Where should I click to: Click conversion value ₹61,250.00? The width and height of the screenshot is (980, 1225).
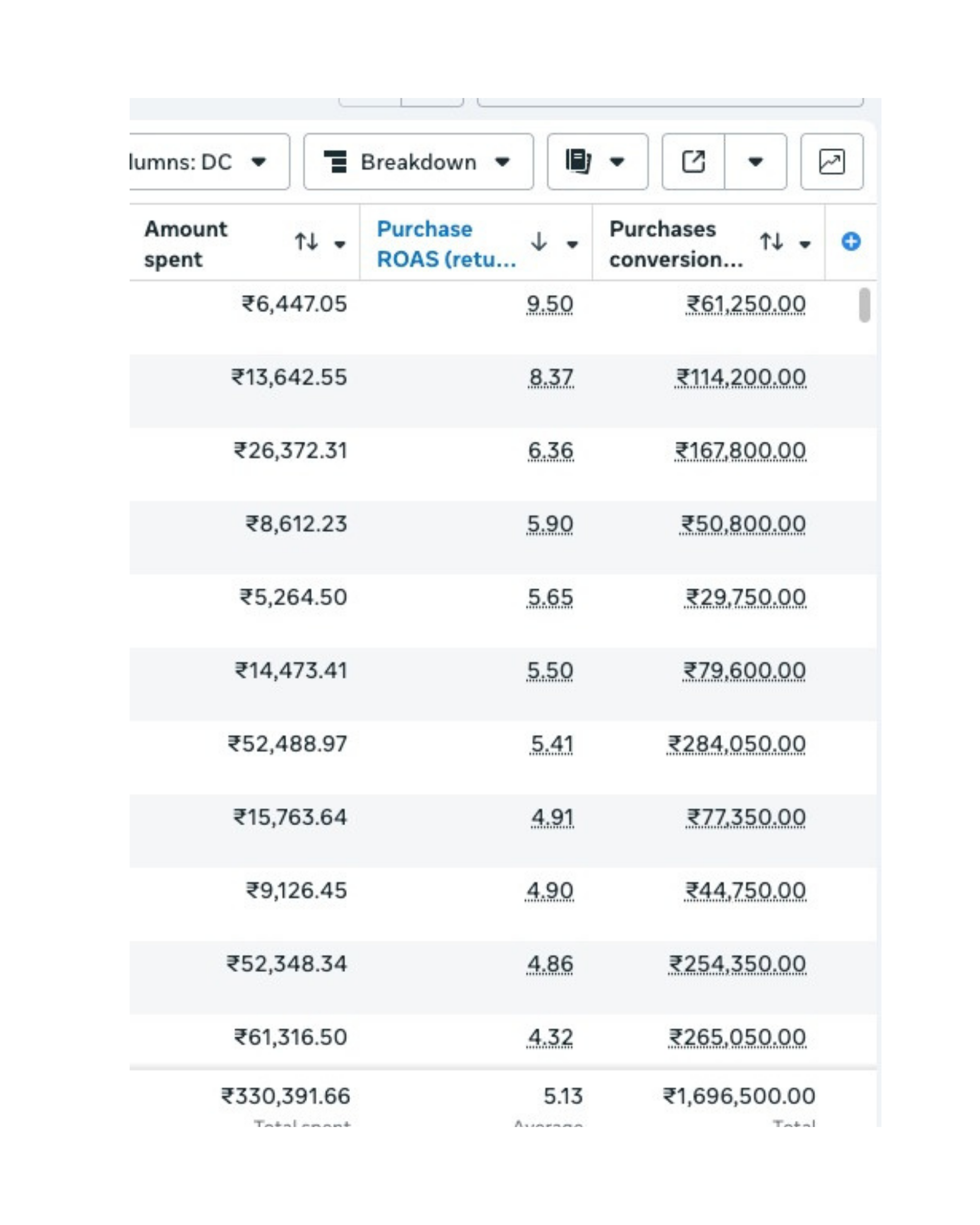tap(746, 304)
